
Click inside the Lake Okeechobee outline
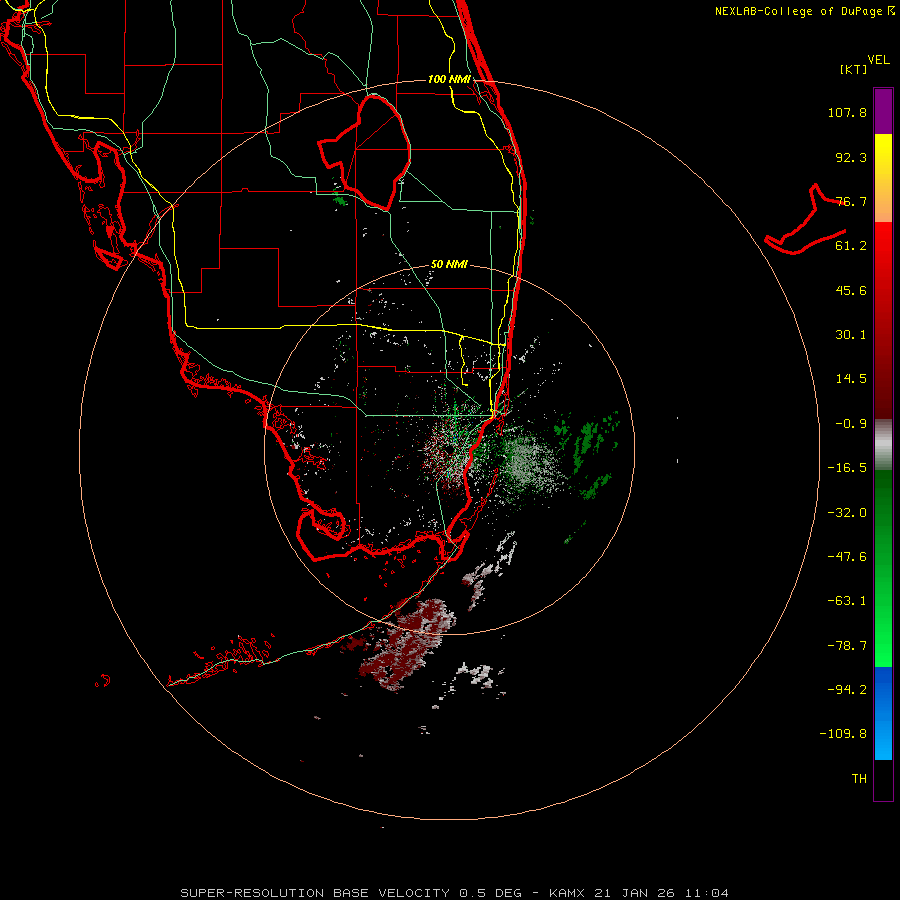click(x=376, y=152)
